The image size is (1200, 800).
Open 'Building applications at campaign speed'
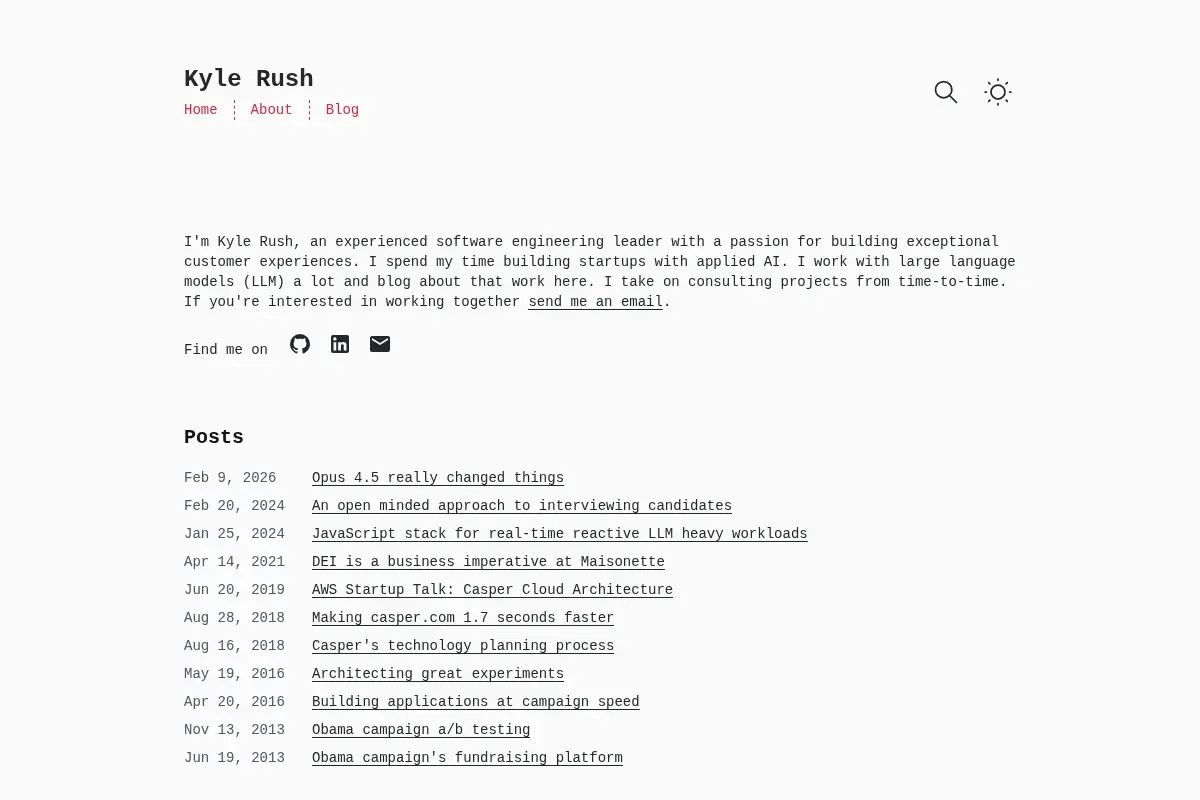476,702
